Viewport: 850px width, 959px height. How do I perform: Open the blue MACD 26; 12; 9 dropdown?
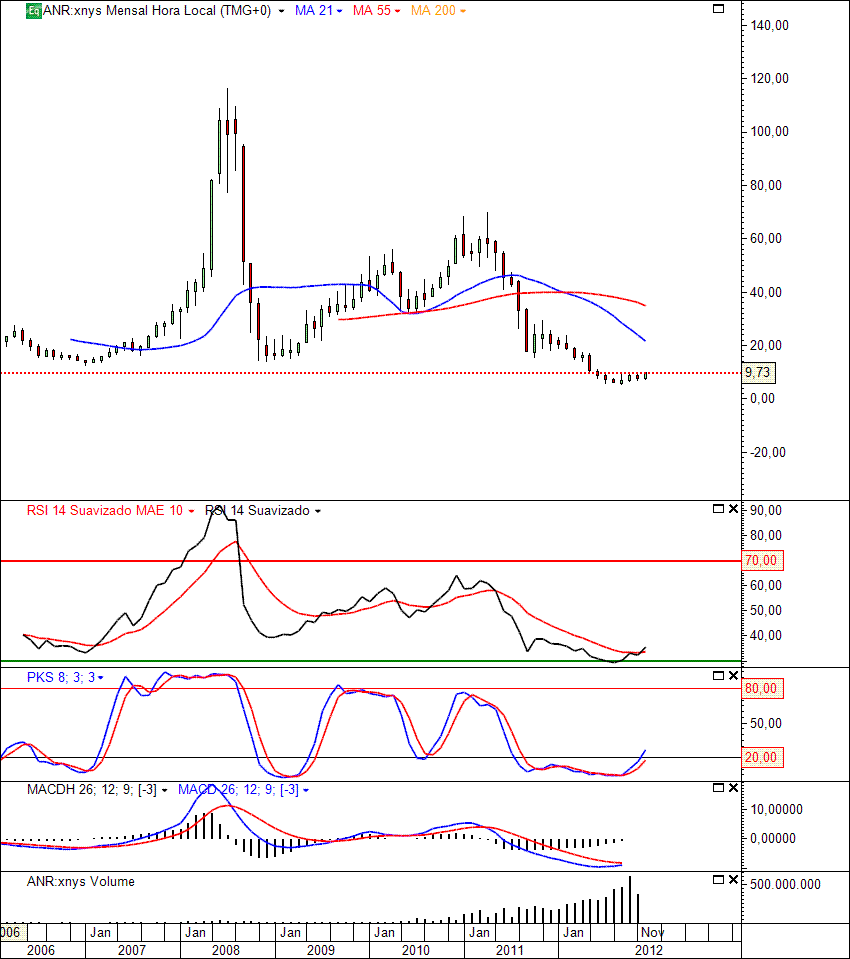pos(306,790)
